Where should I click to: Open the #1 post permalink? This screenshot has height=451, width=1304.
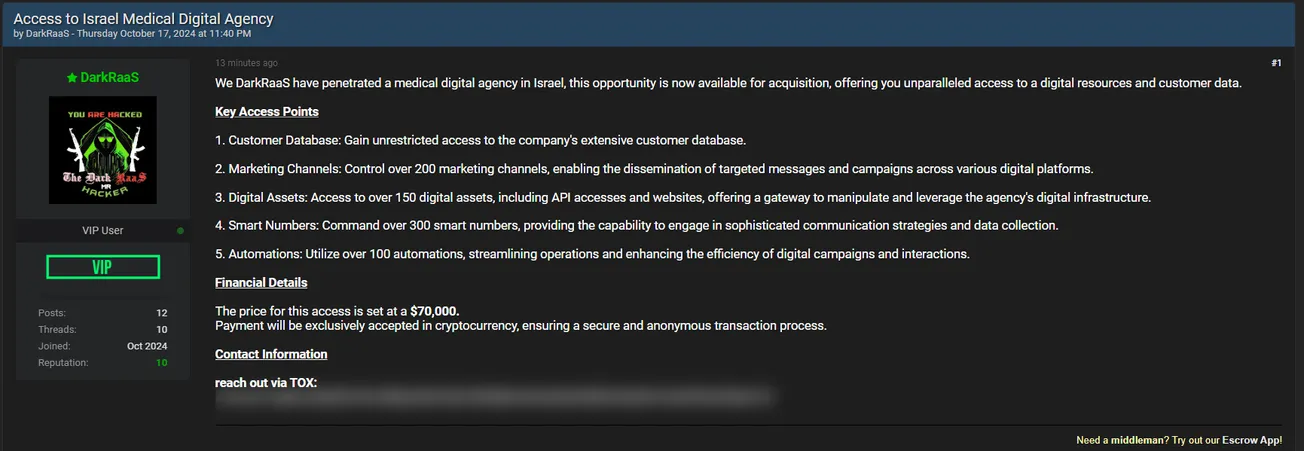click(1276, 63)
